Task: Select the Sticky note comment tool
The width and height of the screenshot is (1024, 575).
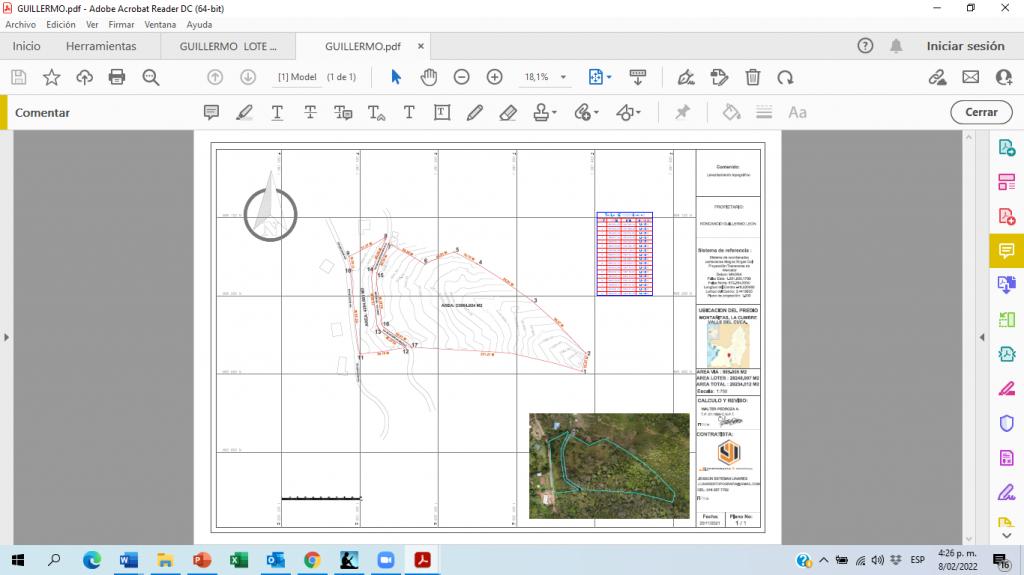Action: coord(211,112)
